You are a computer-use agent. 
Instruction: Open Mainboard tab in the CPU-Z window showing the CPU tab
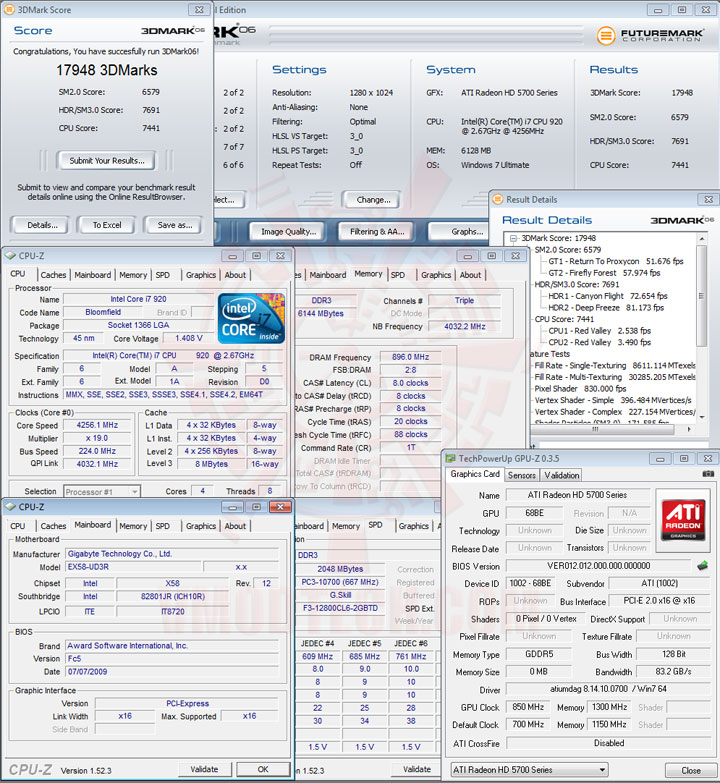[92, 275]
